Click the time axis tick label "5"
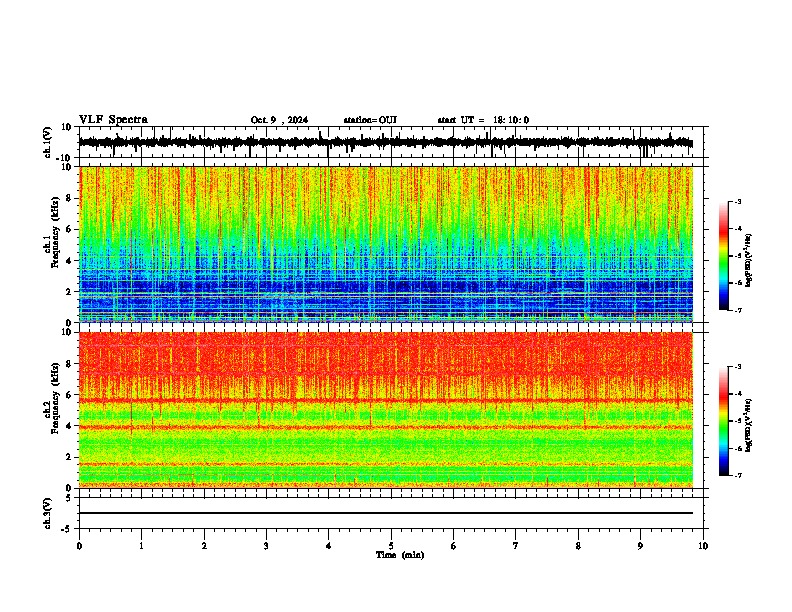The height and width of the screenshot is (612, 792). [x=391, y=546]
